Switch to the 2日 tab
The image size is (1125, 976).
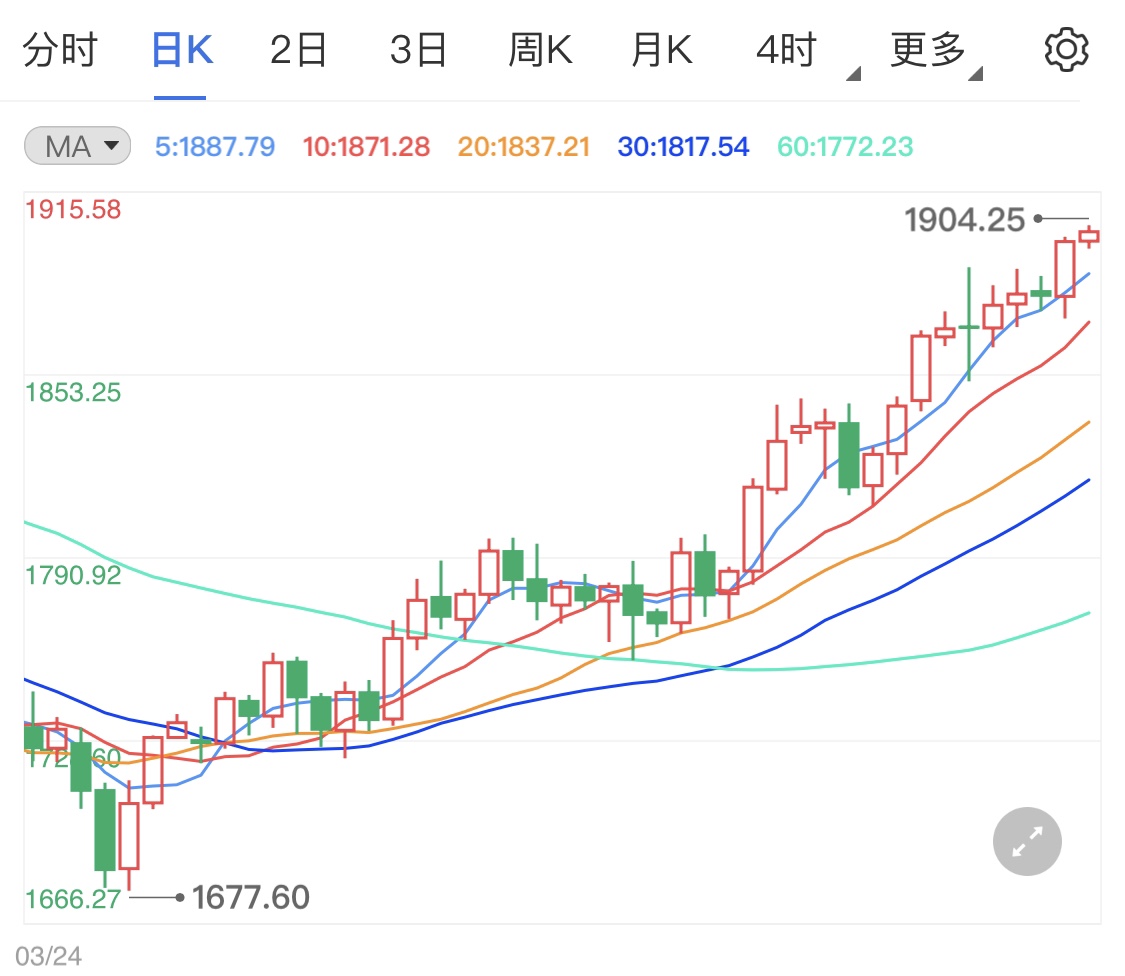click(x=298, y=50)
